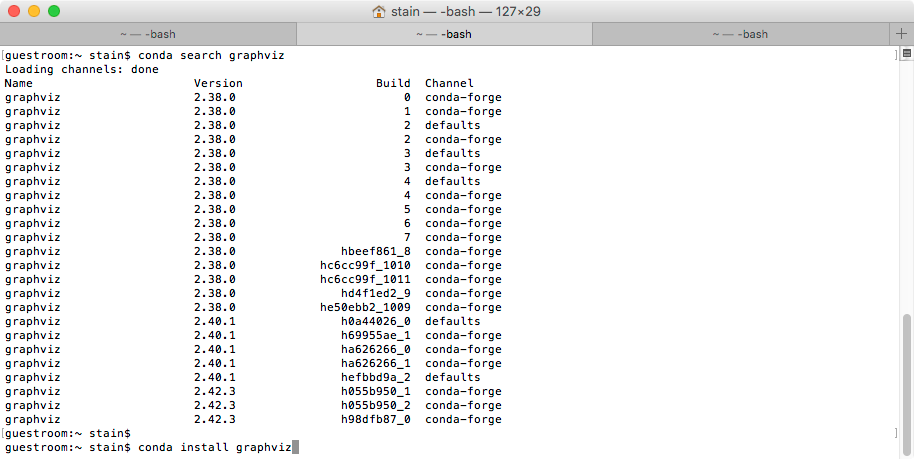Image resolution: width=914 pixels, height=459 pixels.
Task: Click the 'Build' column header
Action: tap(393, 83)
